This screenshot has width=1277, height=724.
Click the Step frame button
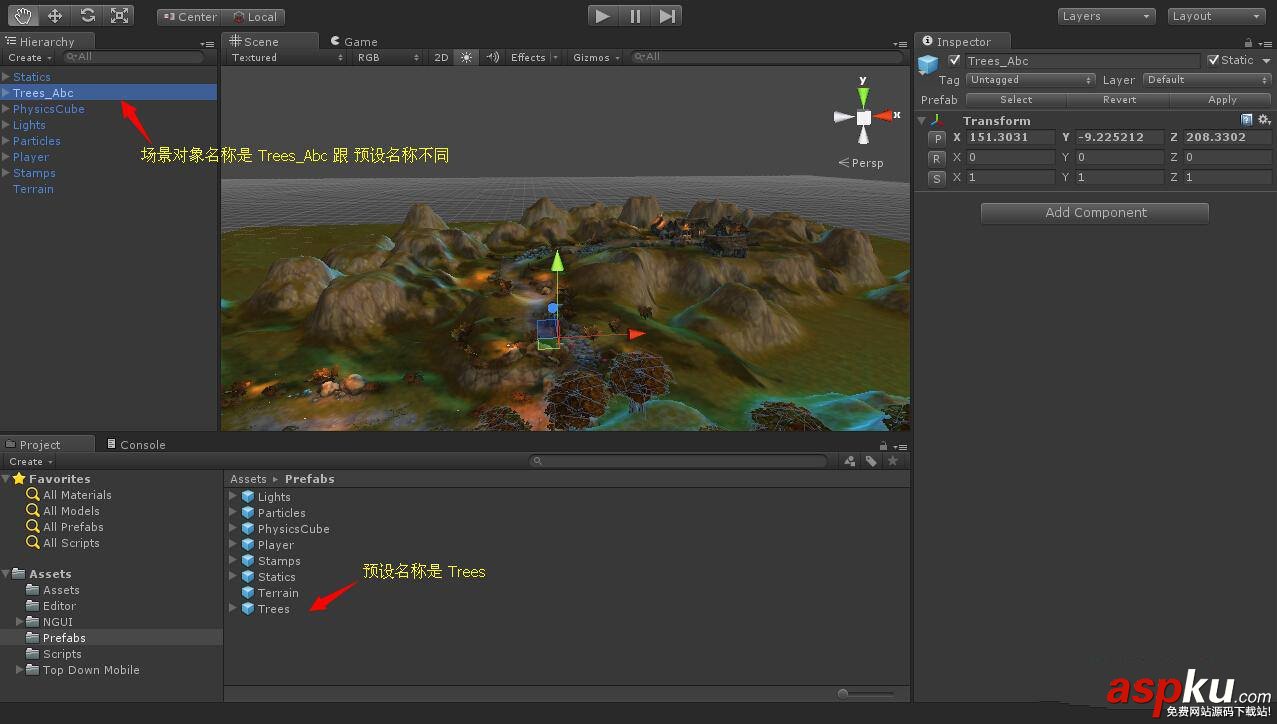667,15
